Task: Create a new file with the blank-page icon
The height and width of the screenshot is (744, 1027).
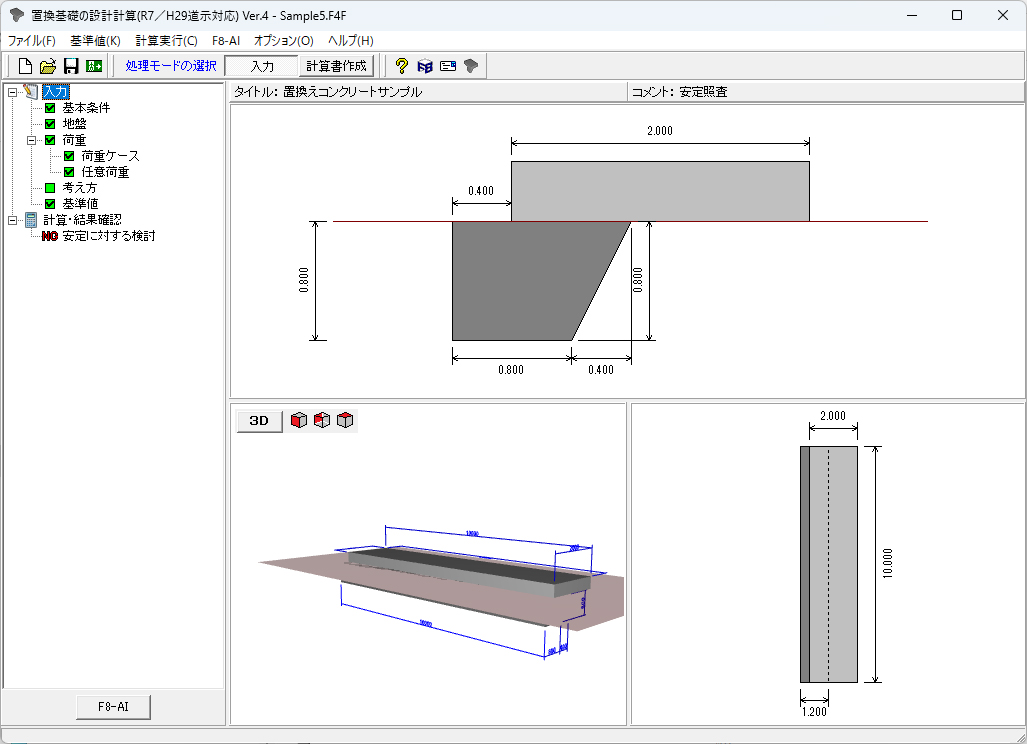Action: [x=25, y=65]
